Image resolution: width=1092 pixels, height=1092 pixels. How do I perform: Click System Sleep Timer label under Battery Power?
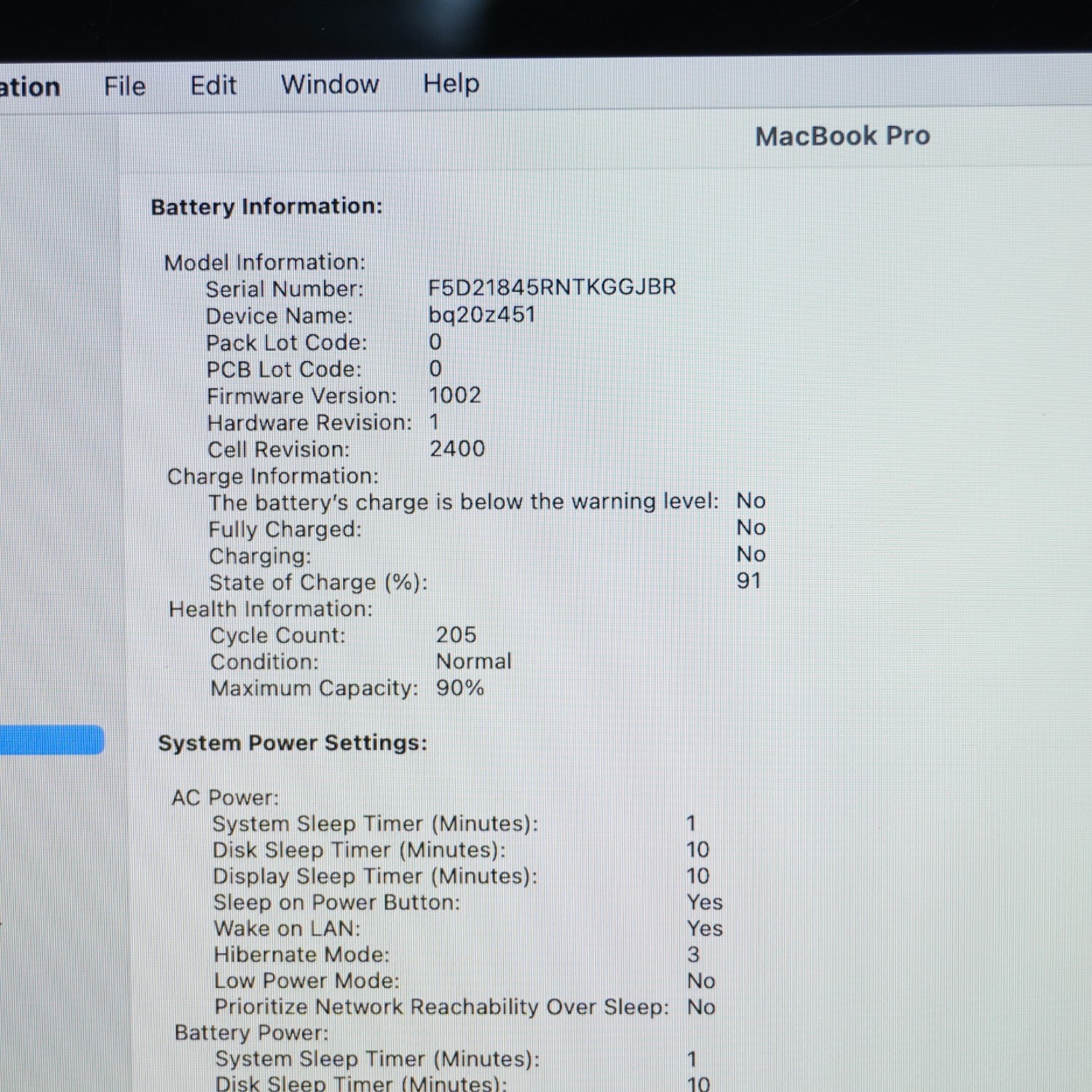(x=378, y=1059)
